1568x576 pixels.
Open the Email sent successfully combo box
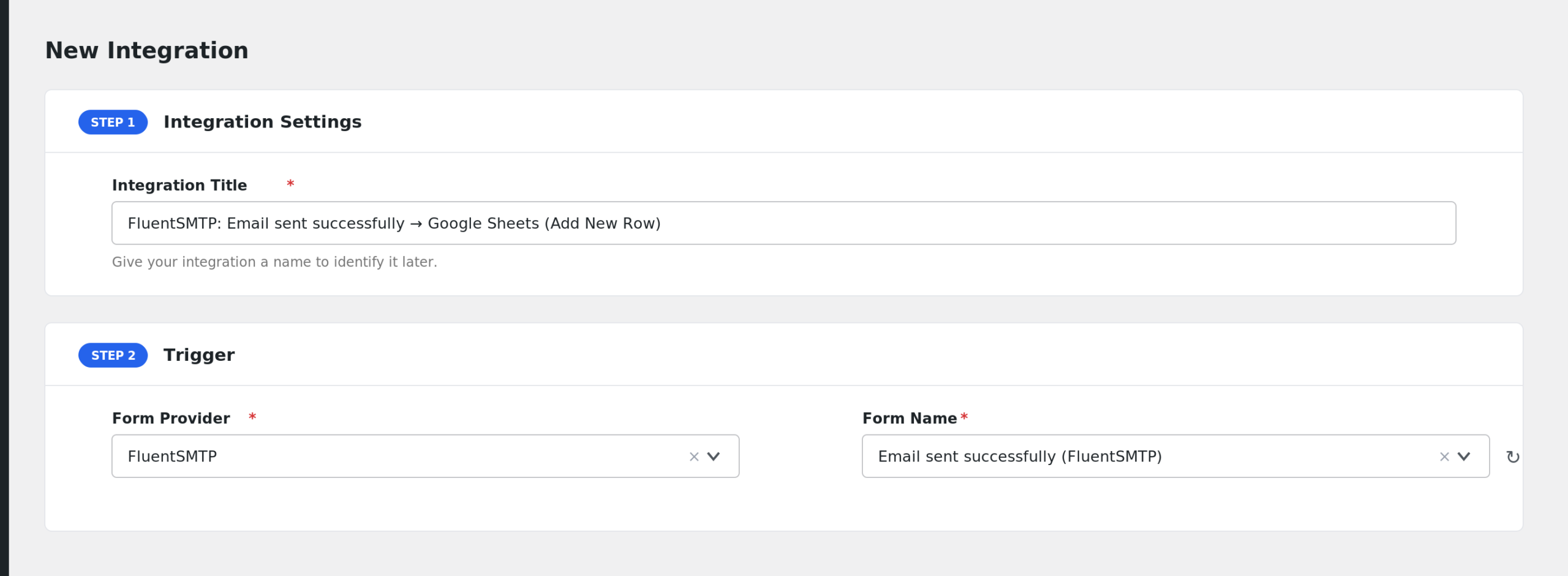(1175, 457)
